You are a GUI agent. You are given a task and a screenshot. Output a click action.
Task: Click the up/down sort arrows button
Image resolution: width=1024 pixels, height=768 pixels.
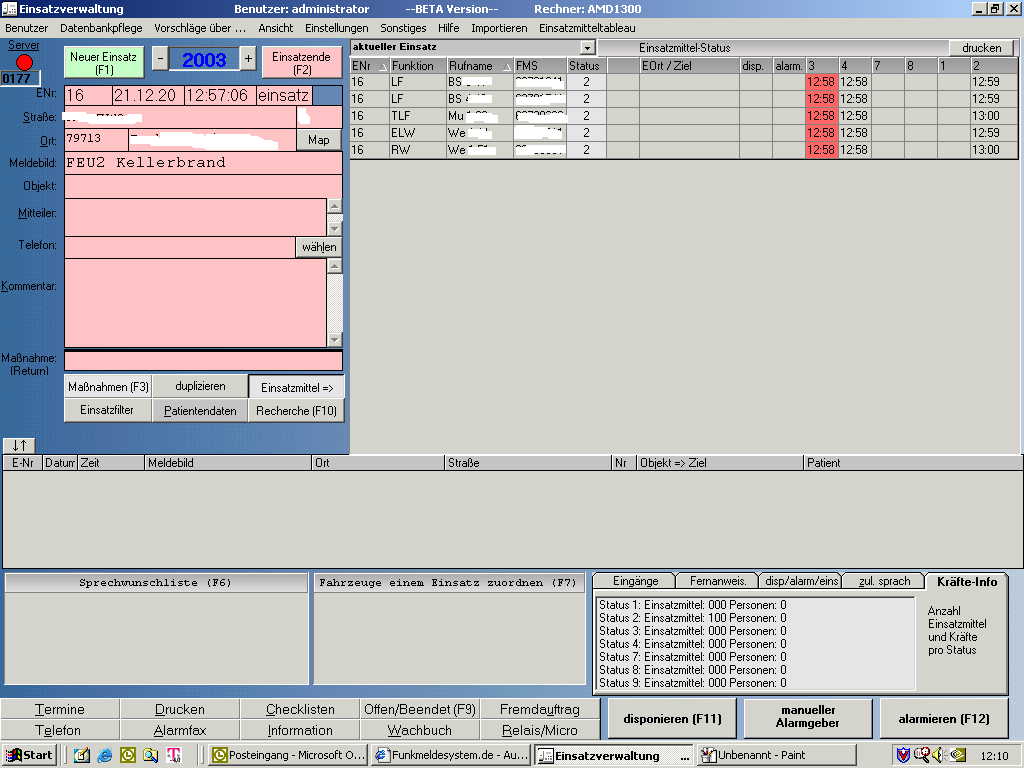point(19,445)
